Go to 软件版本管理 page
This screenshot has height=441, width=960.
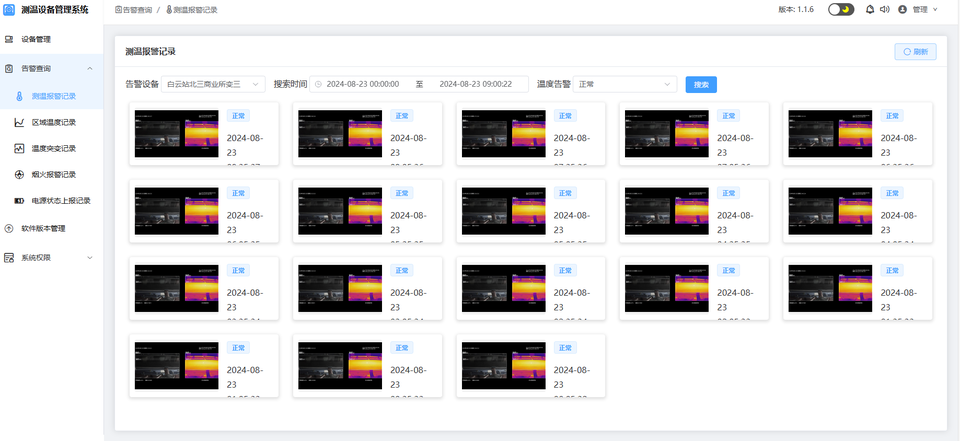point(43,228)
